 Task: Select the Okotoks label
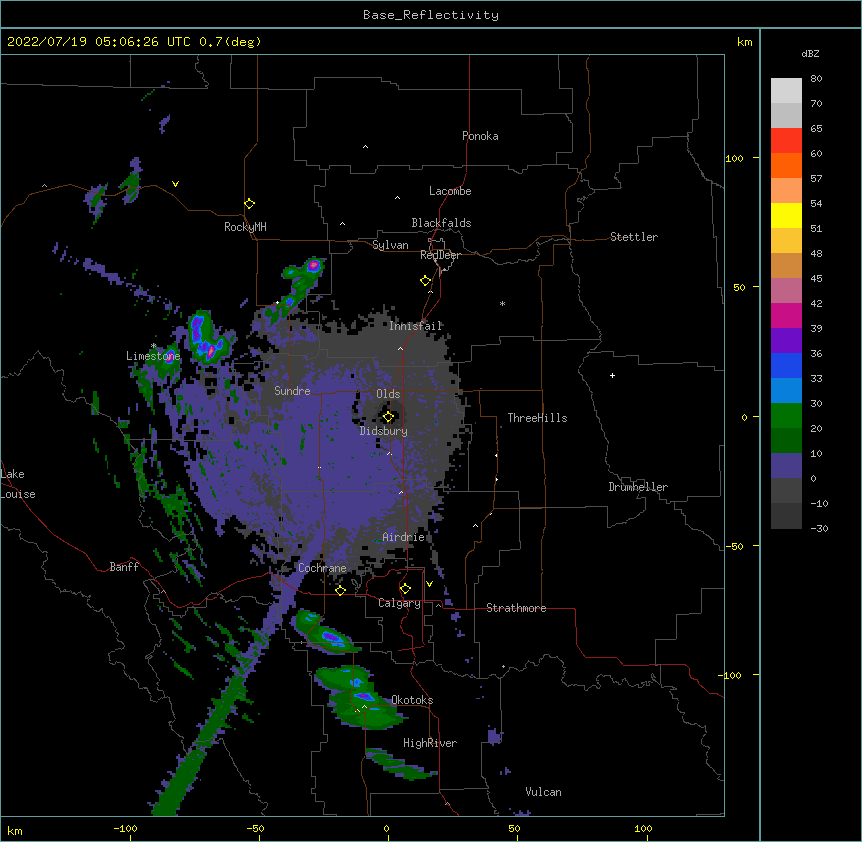[412, 700]
